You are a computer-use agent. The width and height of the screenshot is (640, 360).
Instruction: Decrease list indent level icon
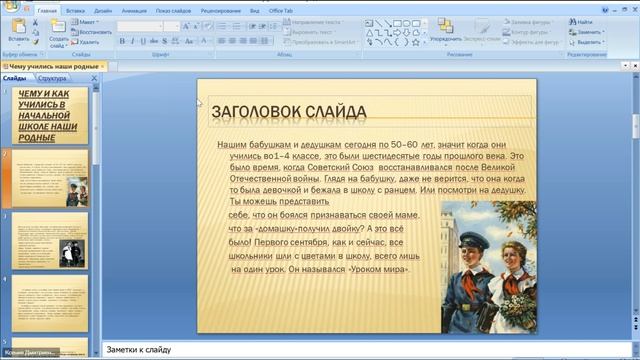(253, 27)
